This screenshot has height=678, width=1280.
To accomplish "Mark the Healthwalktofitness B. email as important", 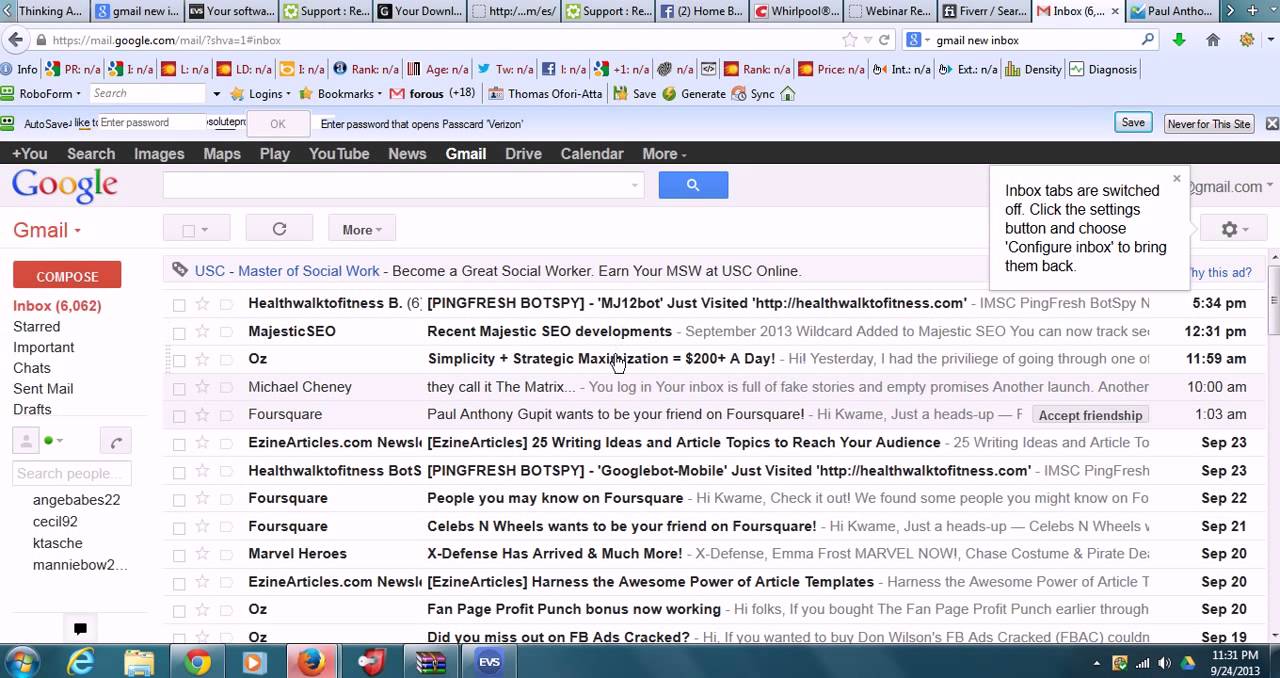I will pyautogui.click(x=226, y=303).
